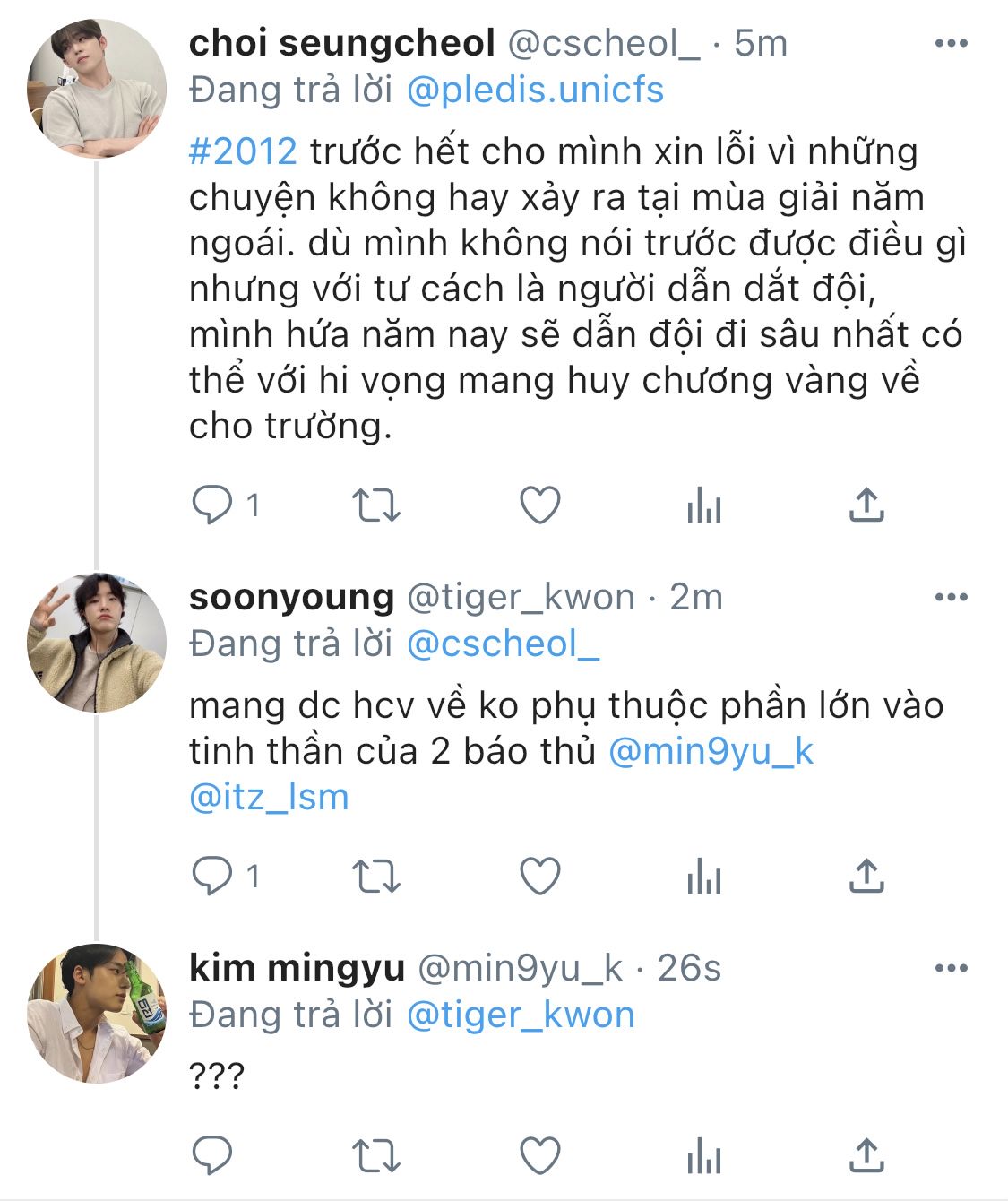
Task: Open the @pledis.unicfs mention link
Action: [535, 91]
